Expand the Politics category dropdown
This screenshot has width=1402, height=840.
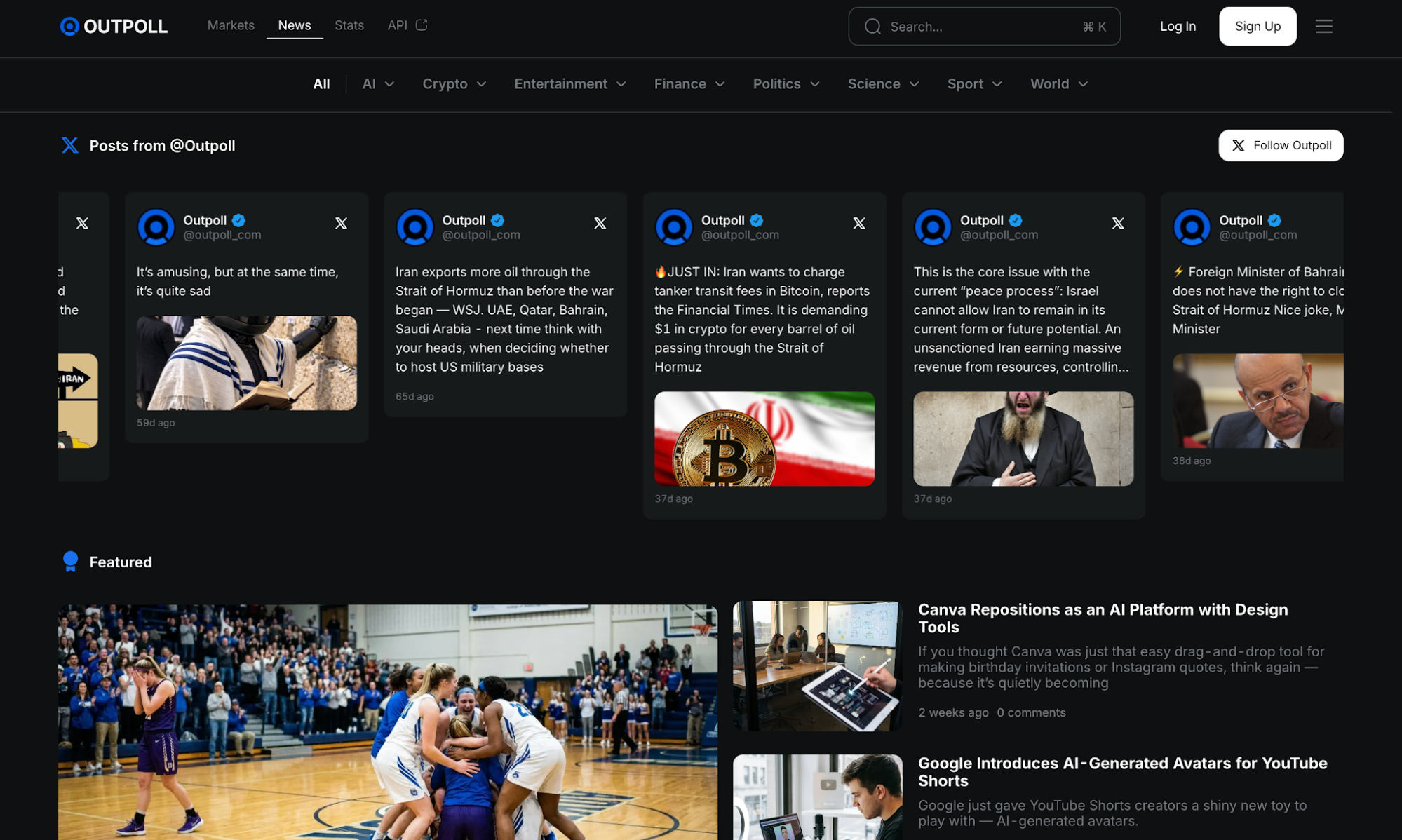tap(786, 84)
